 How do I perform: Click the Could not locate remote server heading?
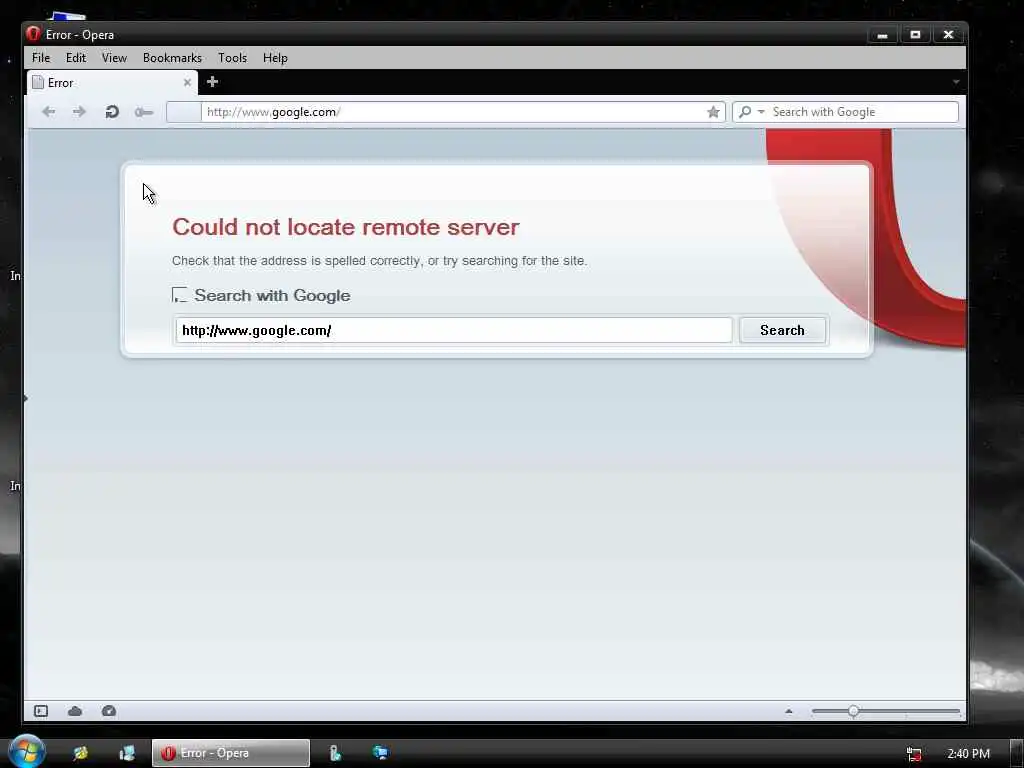[345, 227]
